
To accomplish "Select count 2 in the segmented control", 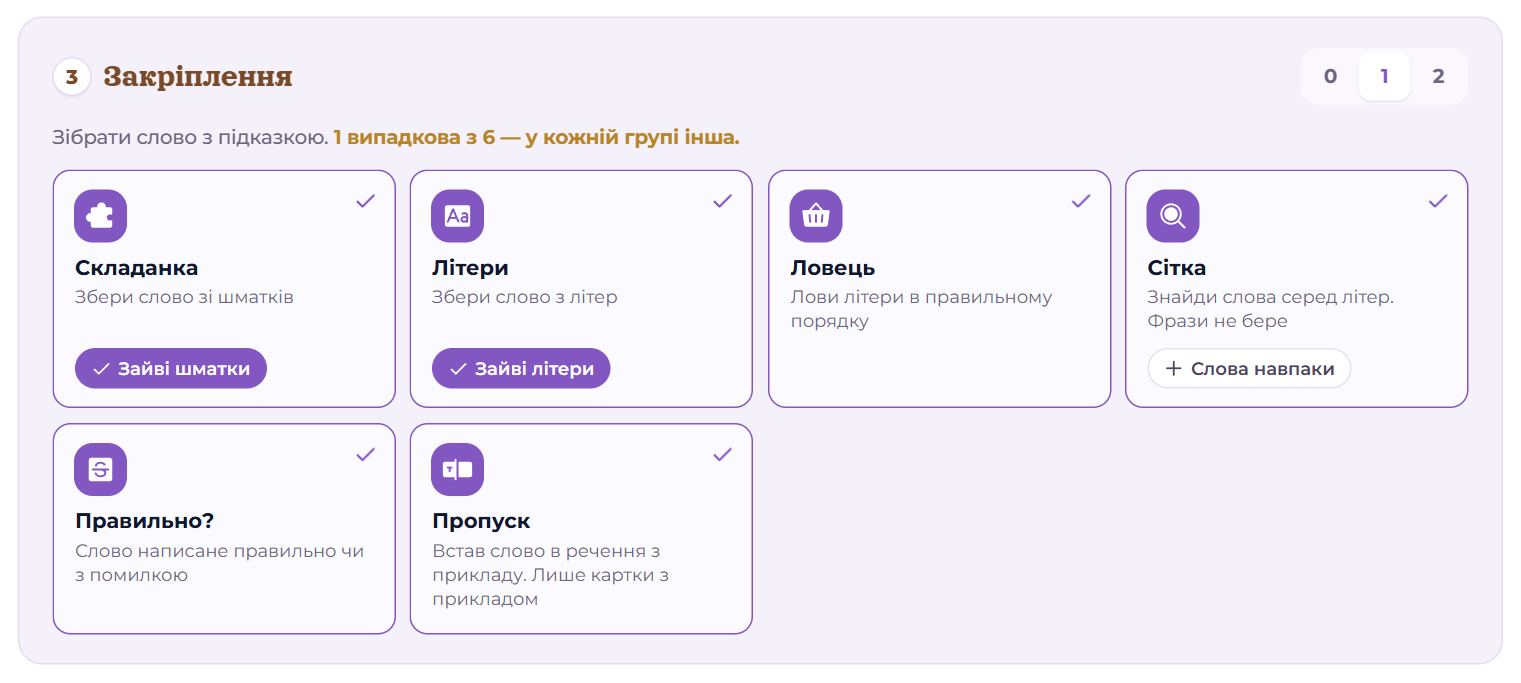I will [x=1438, y=76].
